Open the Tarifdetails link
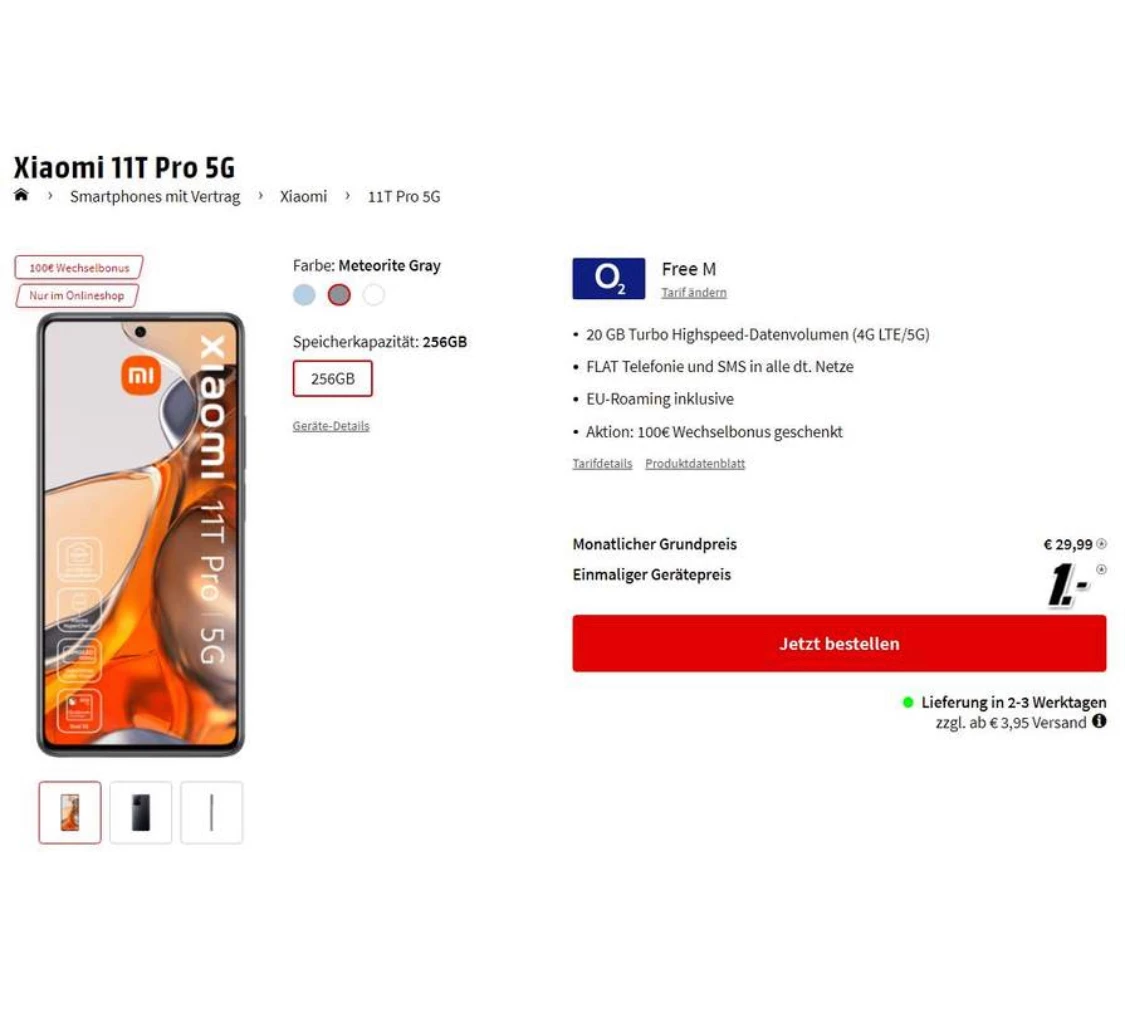The image size is (1125, 1015). 603,463
